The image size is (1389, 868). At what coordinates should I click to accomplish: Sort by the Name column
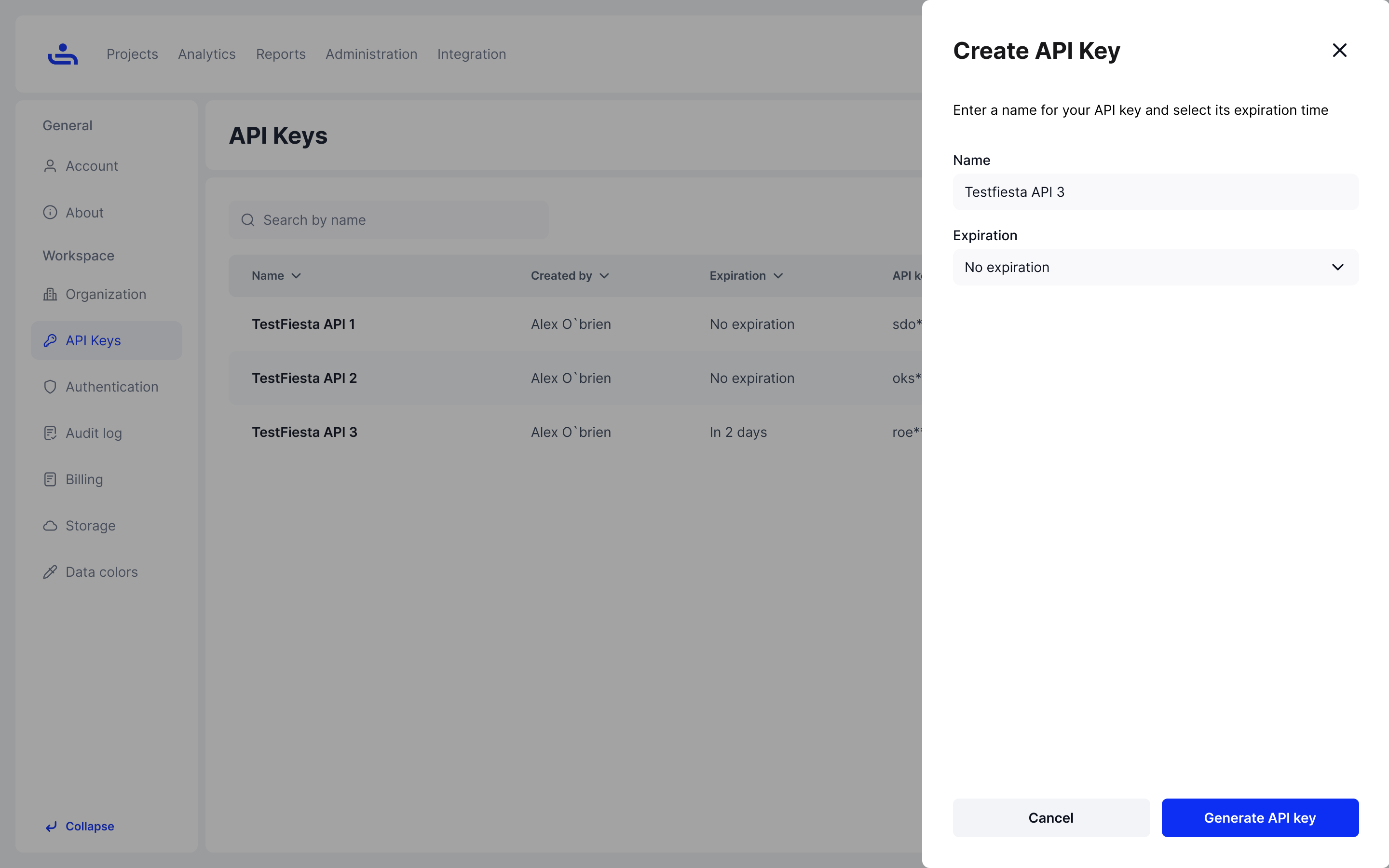coord(276,275)
